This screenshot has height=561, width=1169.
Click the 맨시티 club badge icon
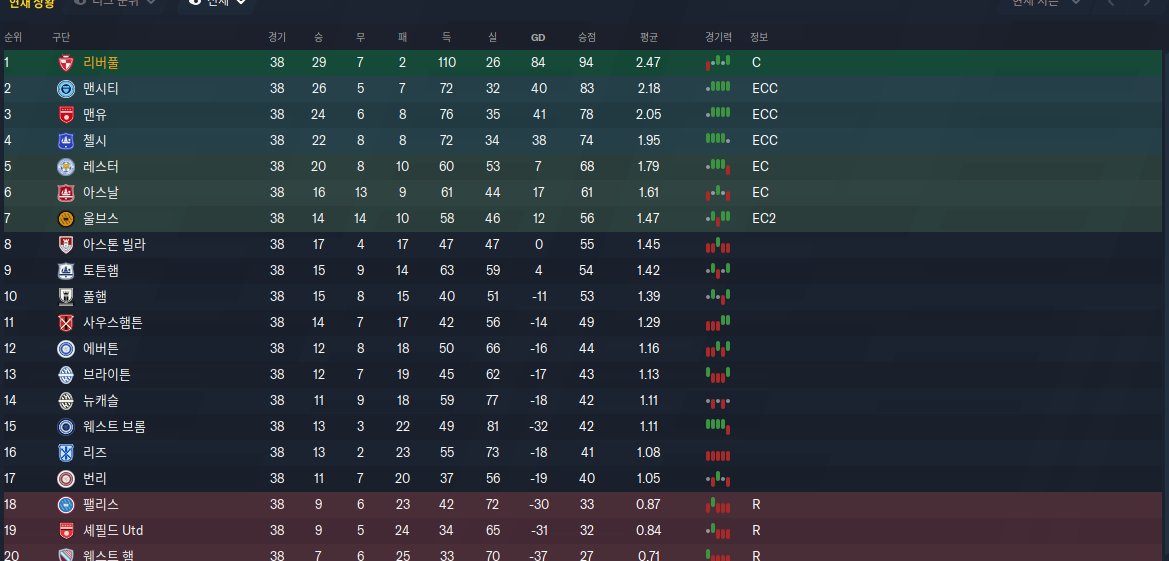click(x=66, y=89)
